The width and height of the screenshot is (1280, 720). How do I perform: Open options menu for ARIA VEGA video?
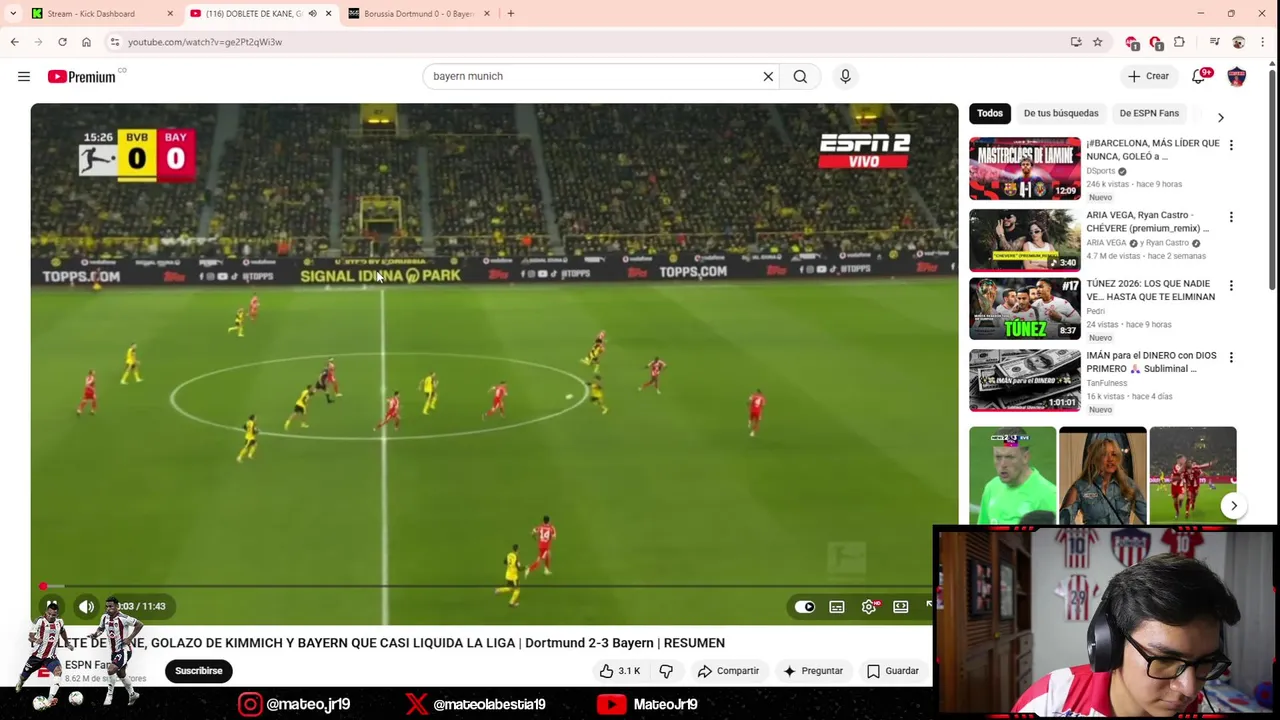1231,217
